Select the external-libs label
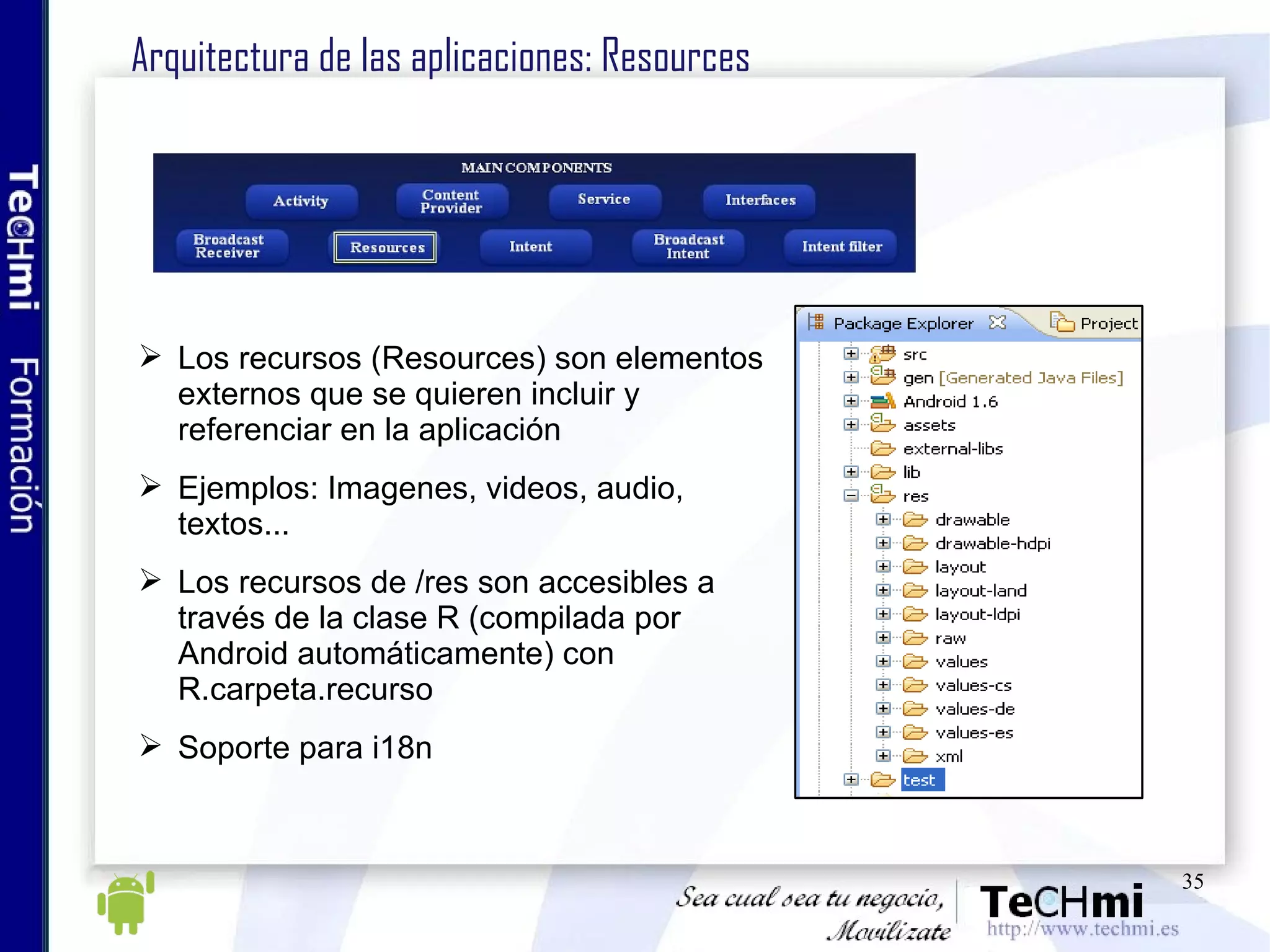The width and height of the screenshot is (1270, 952). (x=953, y=448)
